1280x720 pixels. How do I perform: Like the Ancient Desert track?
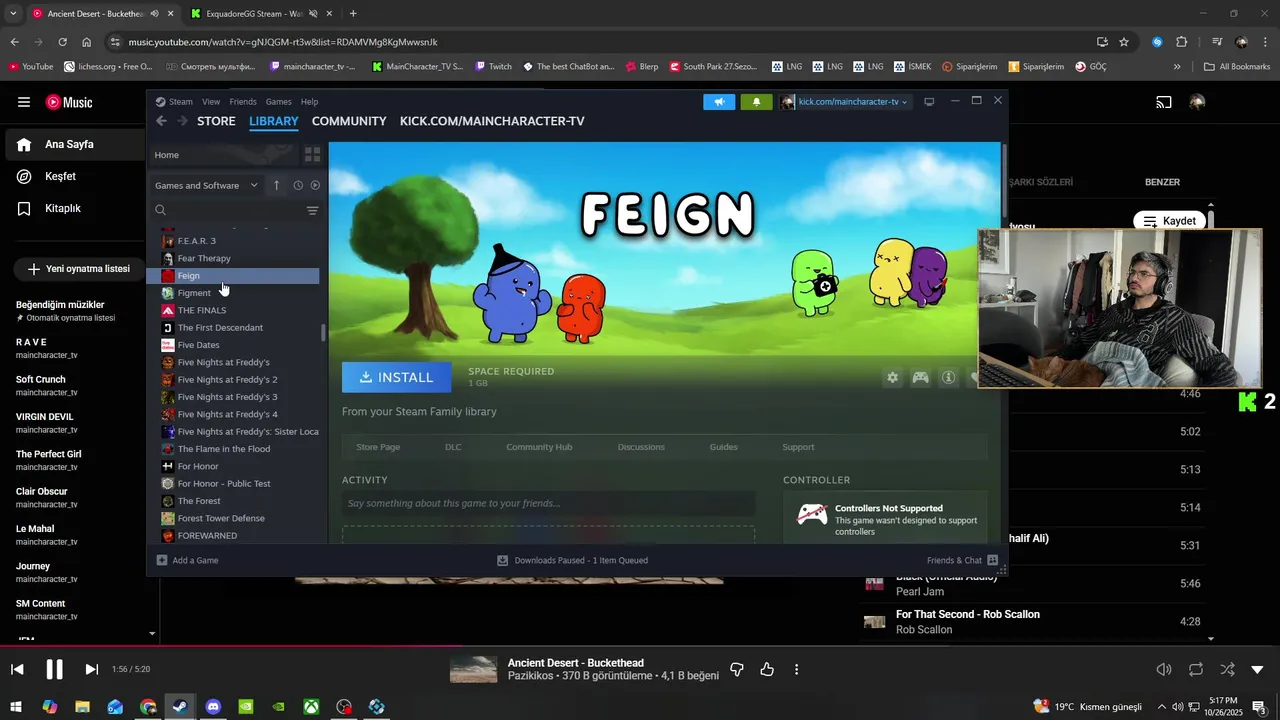[767, 669]
